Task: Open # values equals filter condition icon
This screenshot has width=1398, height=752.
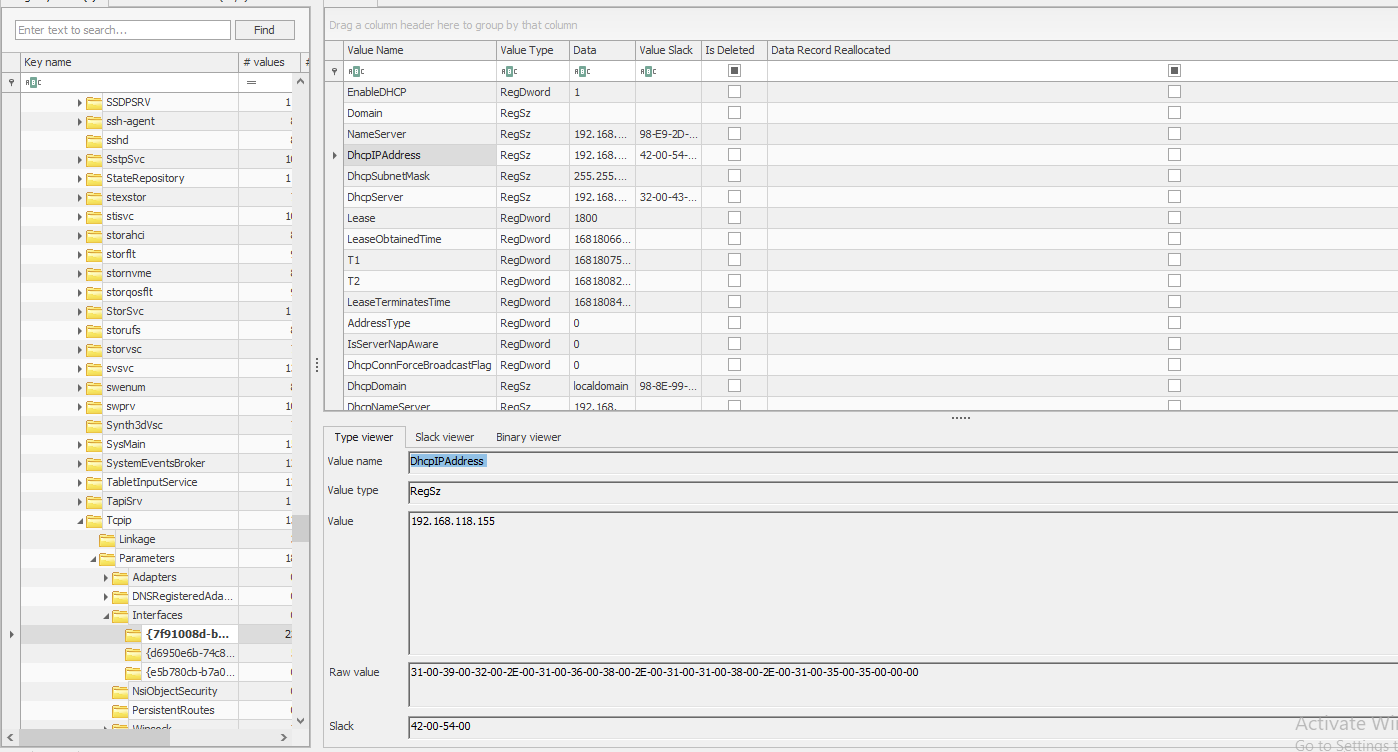Action: tap(251, 82)
